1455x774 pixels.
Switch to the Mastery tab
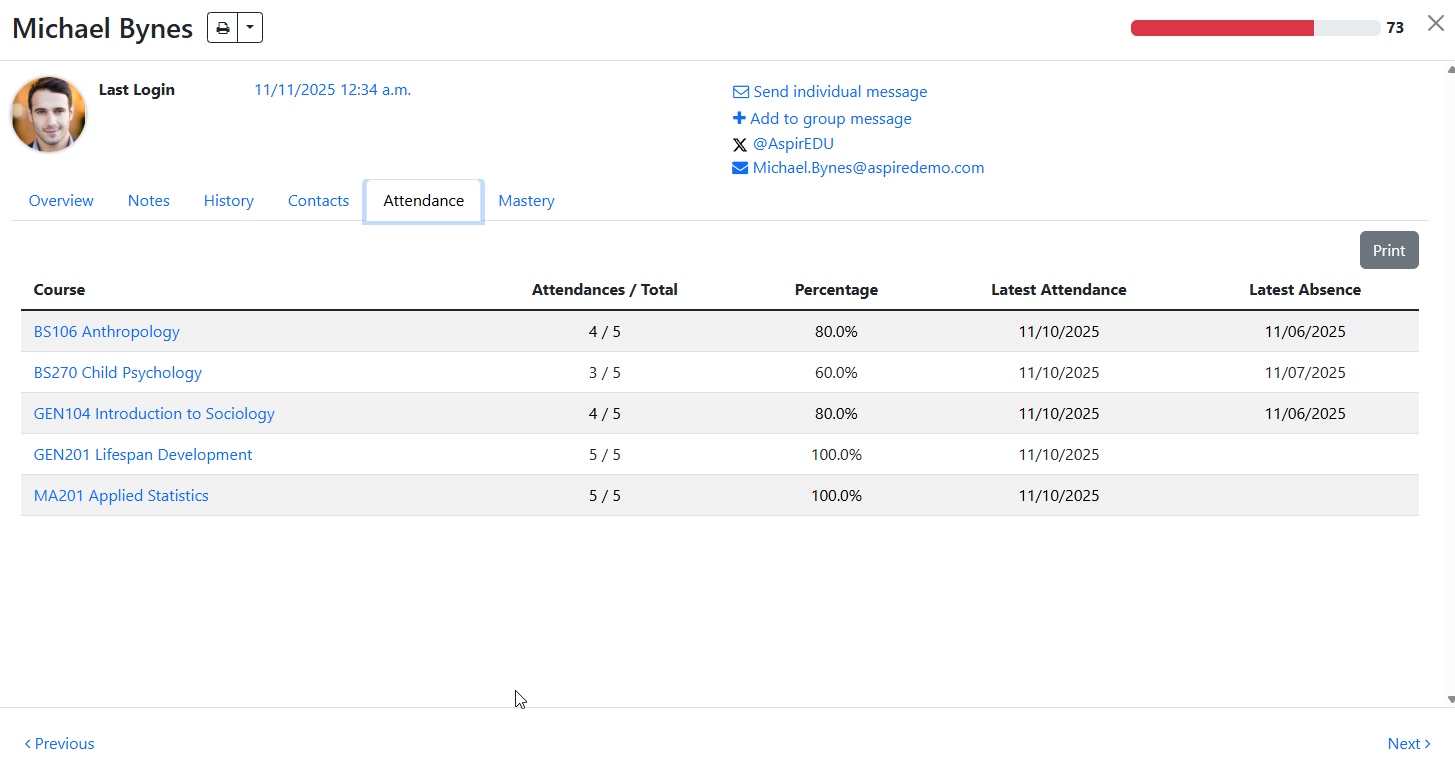[x=526, y=201]
